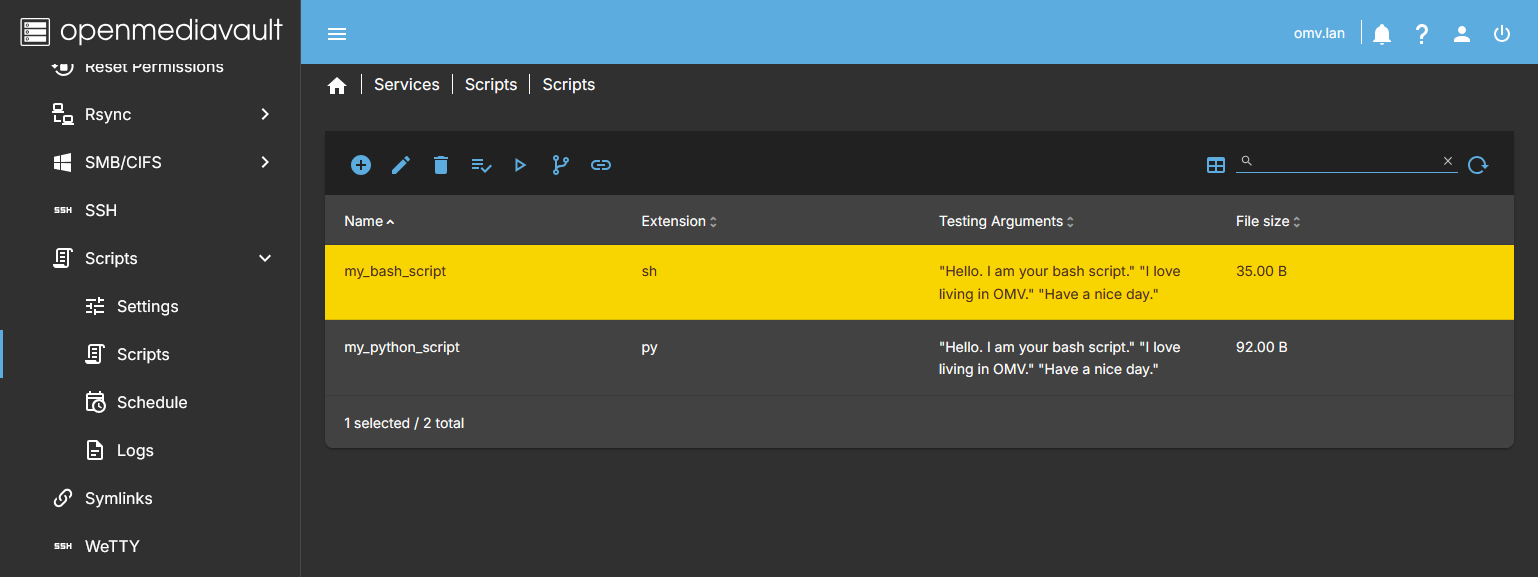
Task: Click the add script plus icon
Action: (x=361, y=165)
